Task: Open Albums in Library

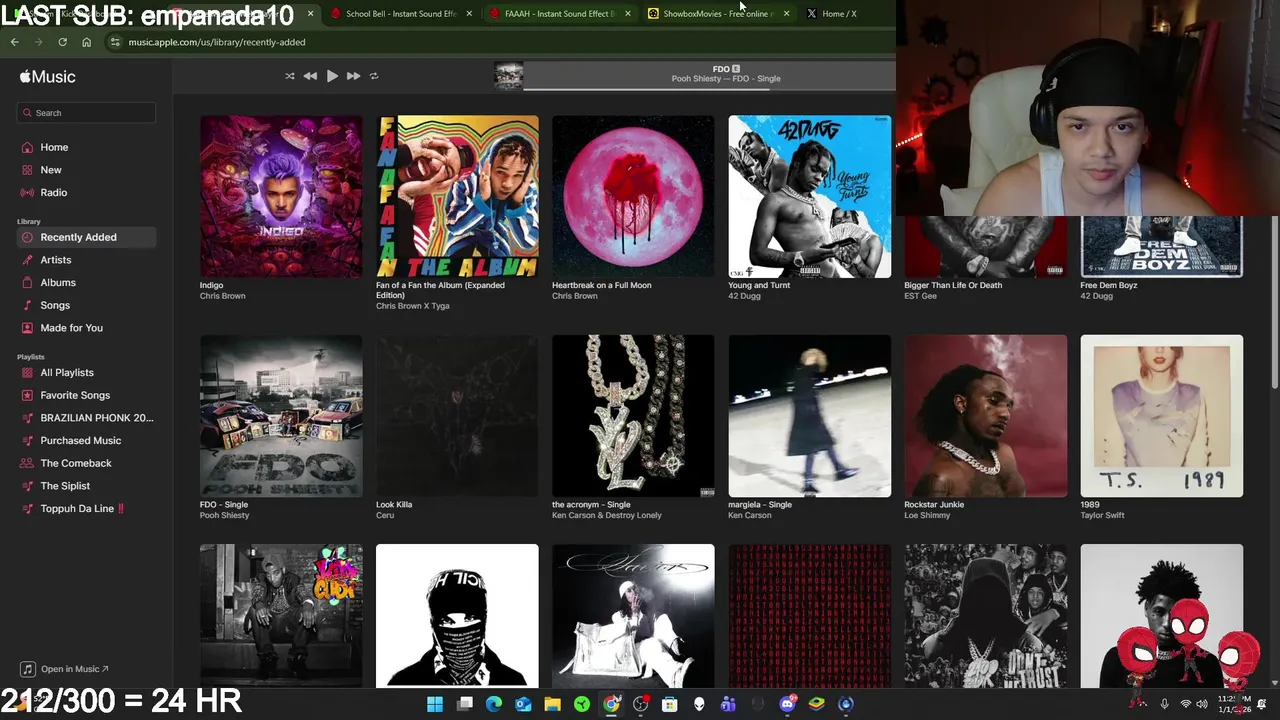Action: click(86, 282)
